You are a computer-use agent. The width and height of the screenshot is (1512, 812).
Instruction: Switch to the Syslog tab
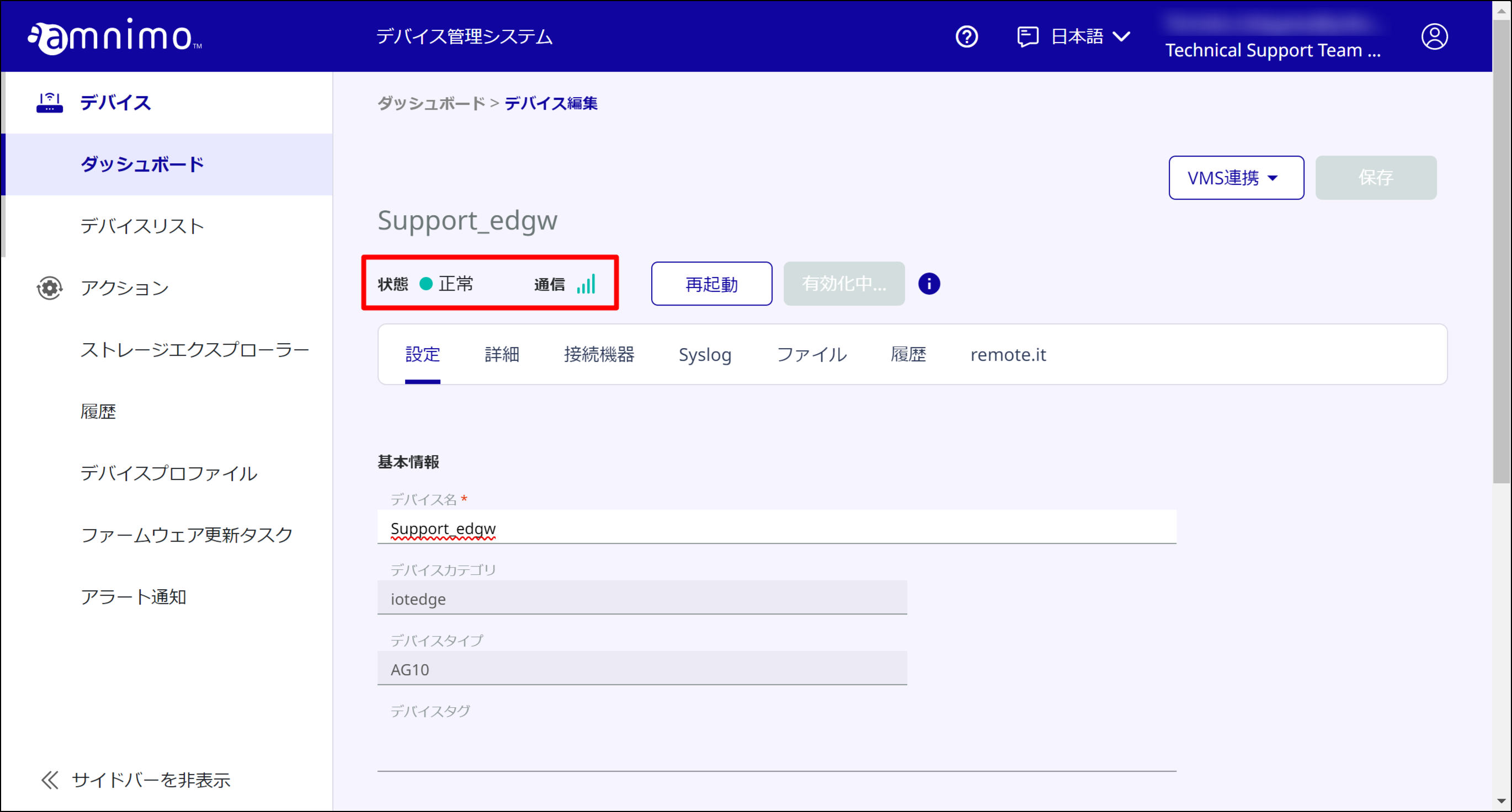[x=705, y=354]
